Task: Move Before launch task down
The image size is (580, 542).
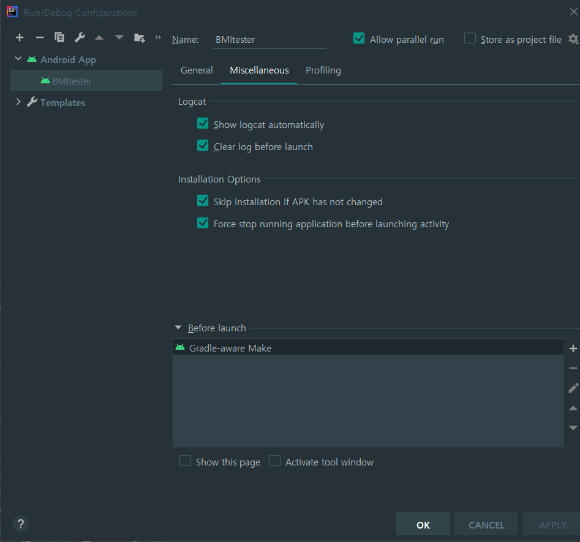Action: pyautogui.click(x=573, y=428)
